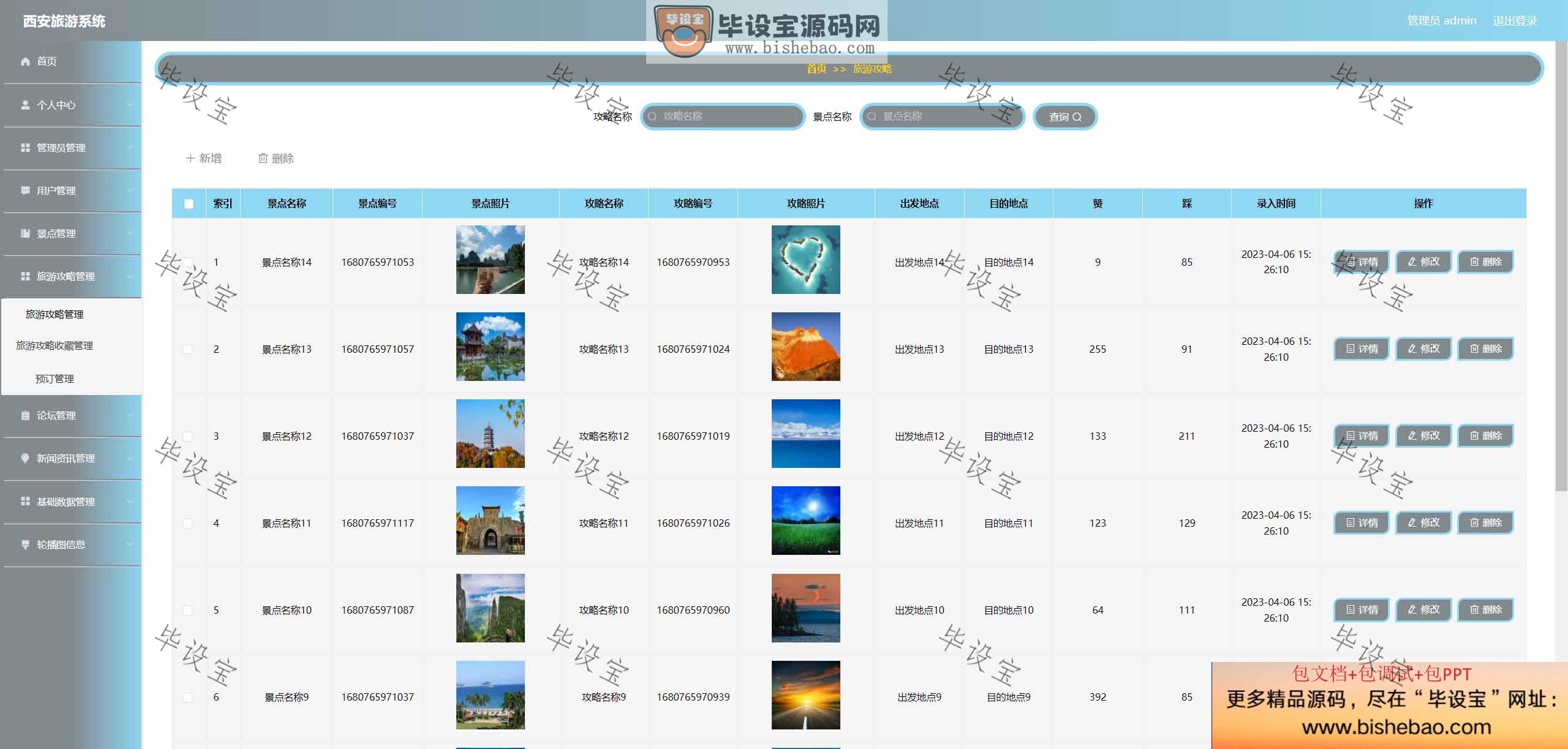Open the pagoda 景点照片 of 景点名称12
The width and height of the screenshot is (1568, 749).
point(490,434)
